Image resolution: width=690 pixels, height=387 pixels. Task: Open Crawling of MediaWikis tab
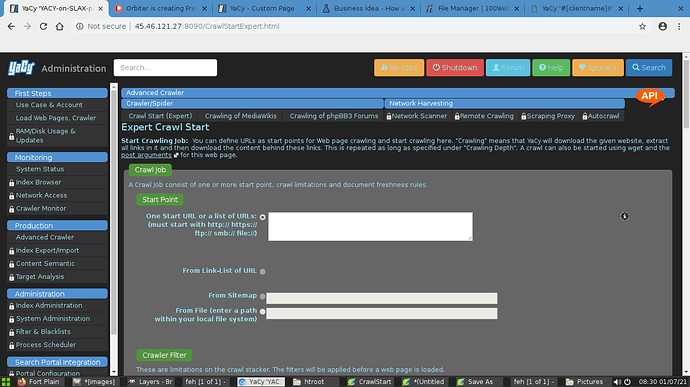tap(241, 116)
